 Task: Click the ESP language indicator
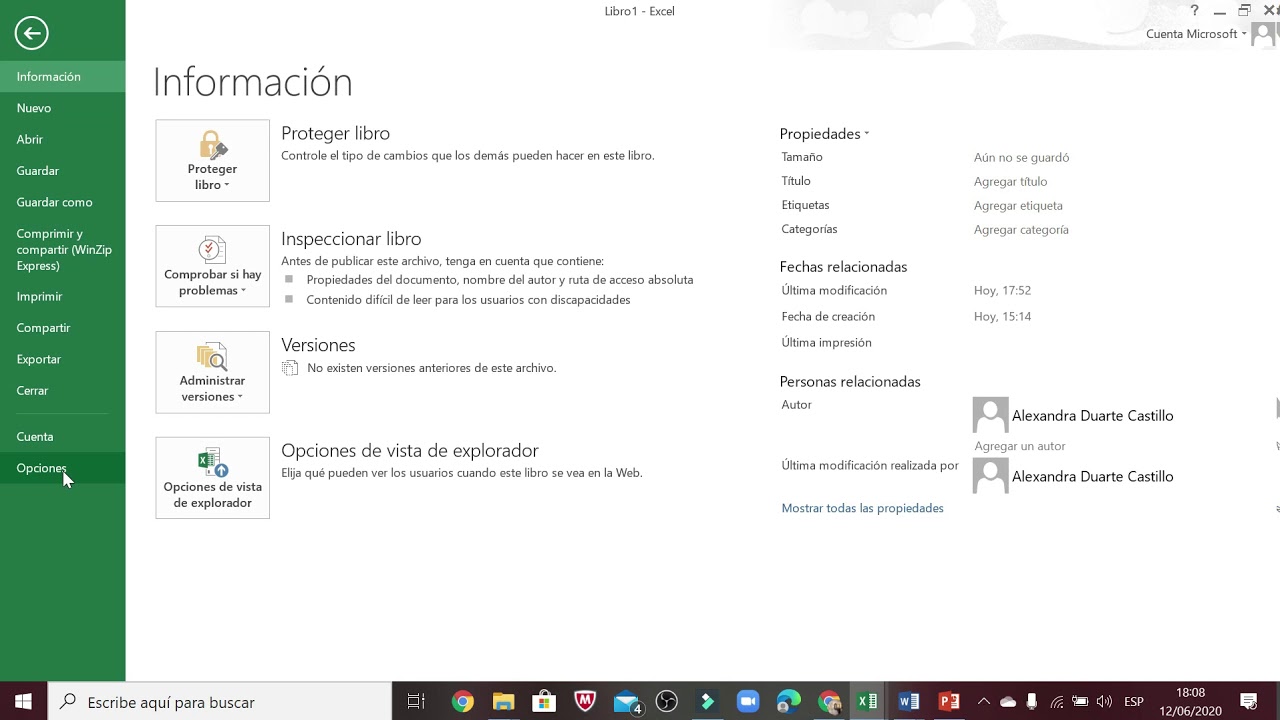point(1133,702)
